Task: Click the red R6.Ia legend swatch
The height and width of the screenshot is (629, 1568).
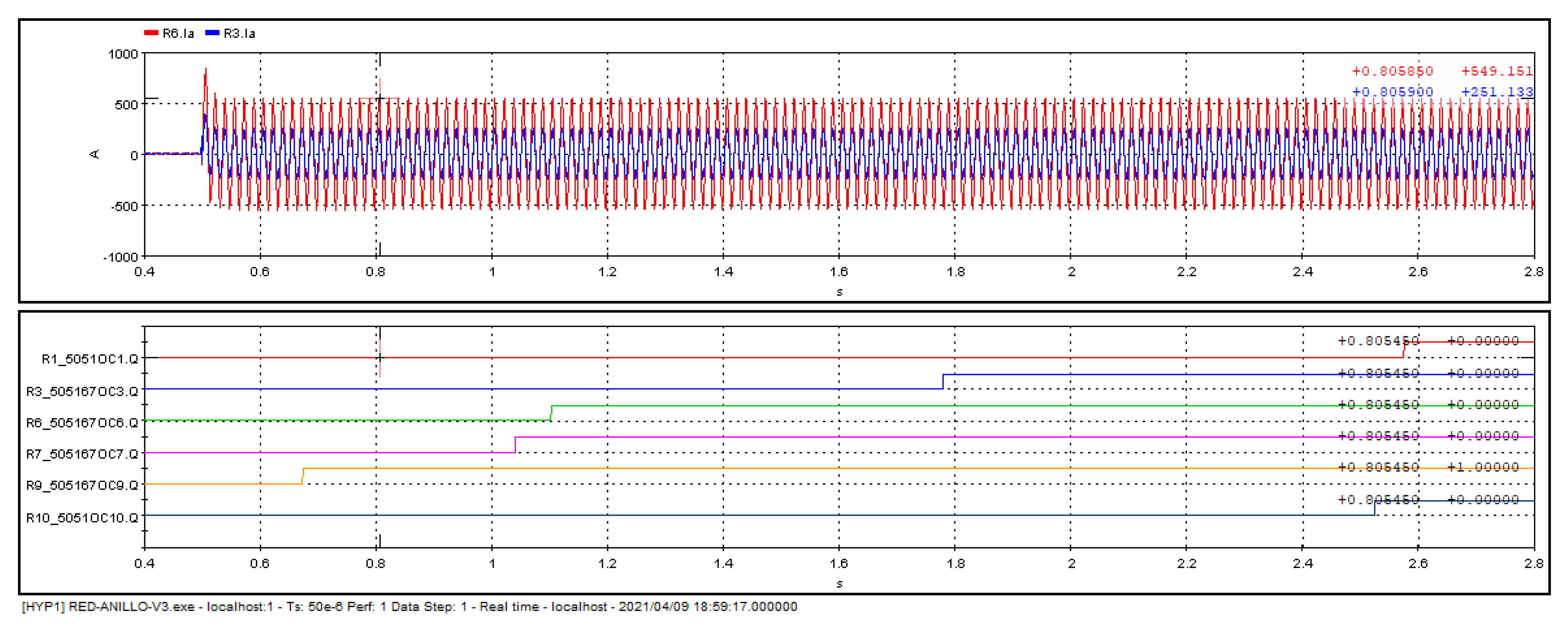Action: 150,33
